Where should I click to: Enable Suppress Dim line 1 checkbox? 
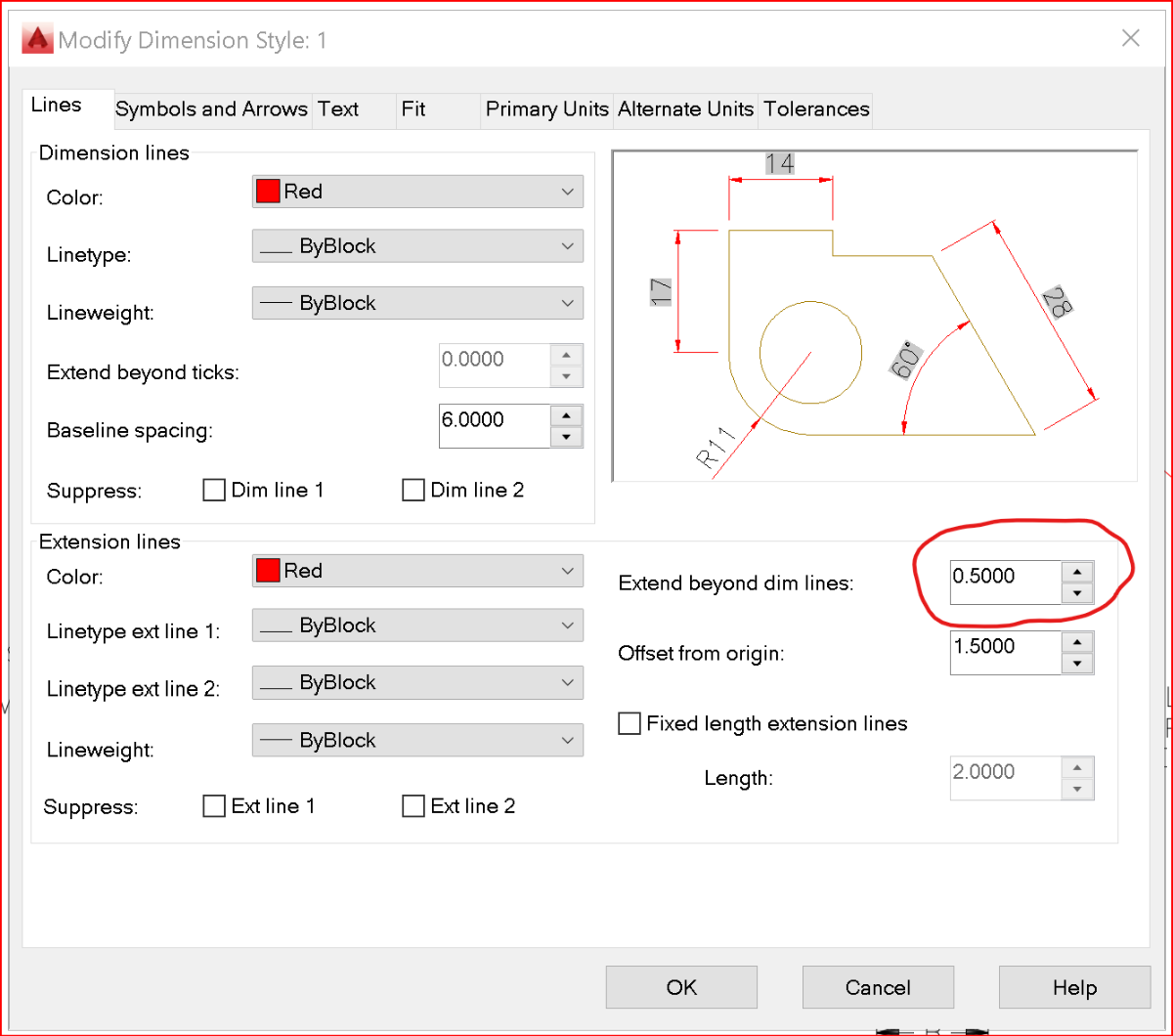(x=214, y=490)
